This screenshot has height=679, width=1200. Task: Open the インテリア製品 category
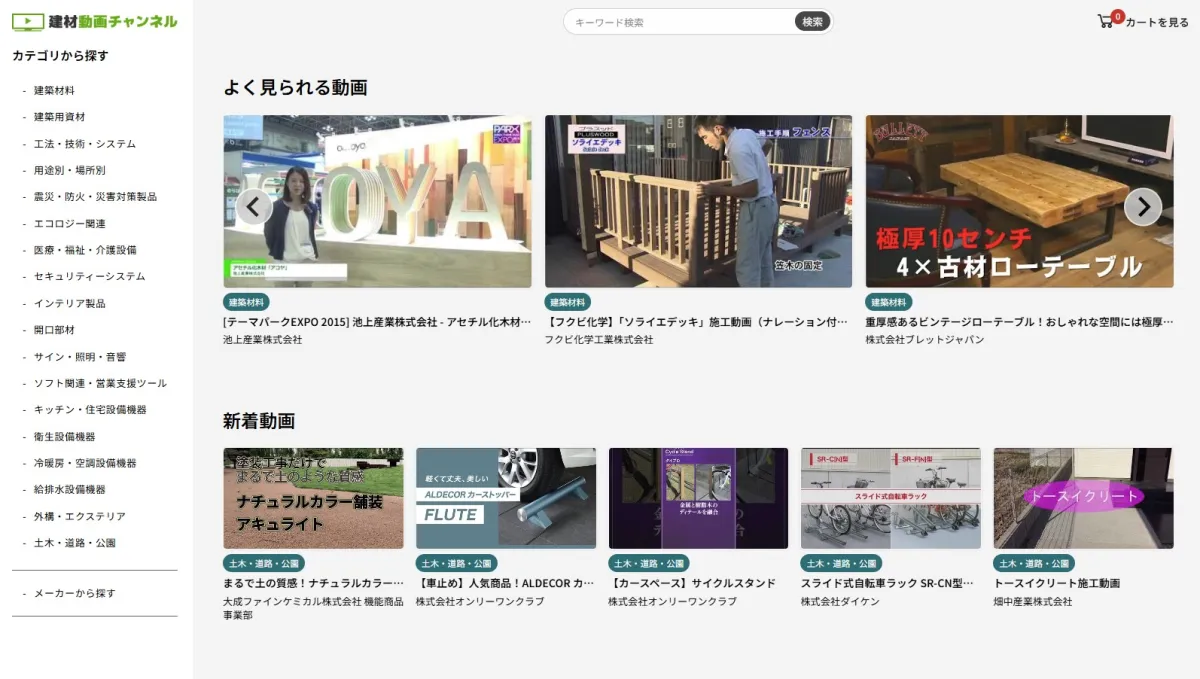point(69,303)
